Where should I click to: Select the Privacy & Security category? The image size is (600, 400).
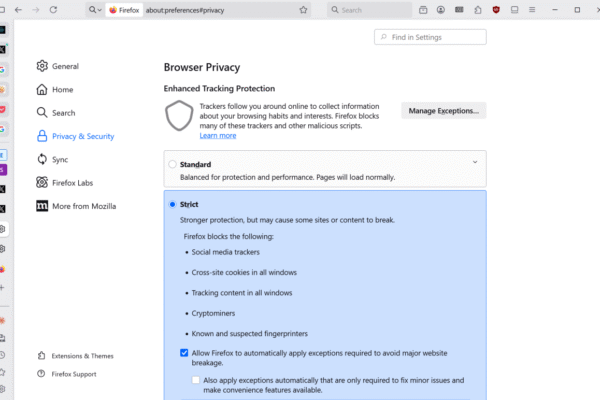[x=75, y=136]
